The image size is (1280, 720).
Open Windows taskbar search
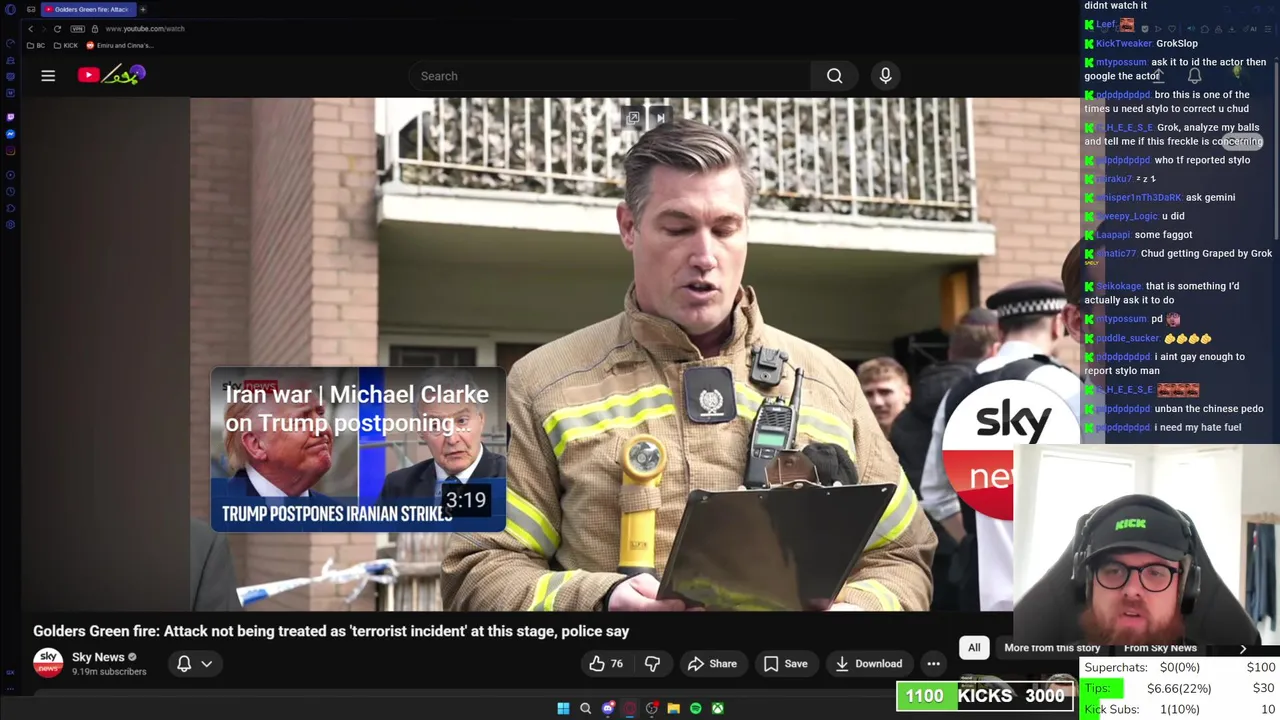585,708
